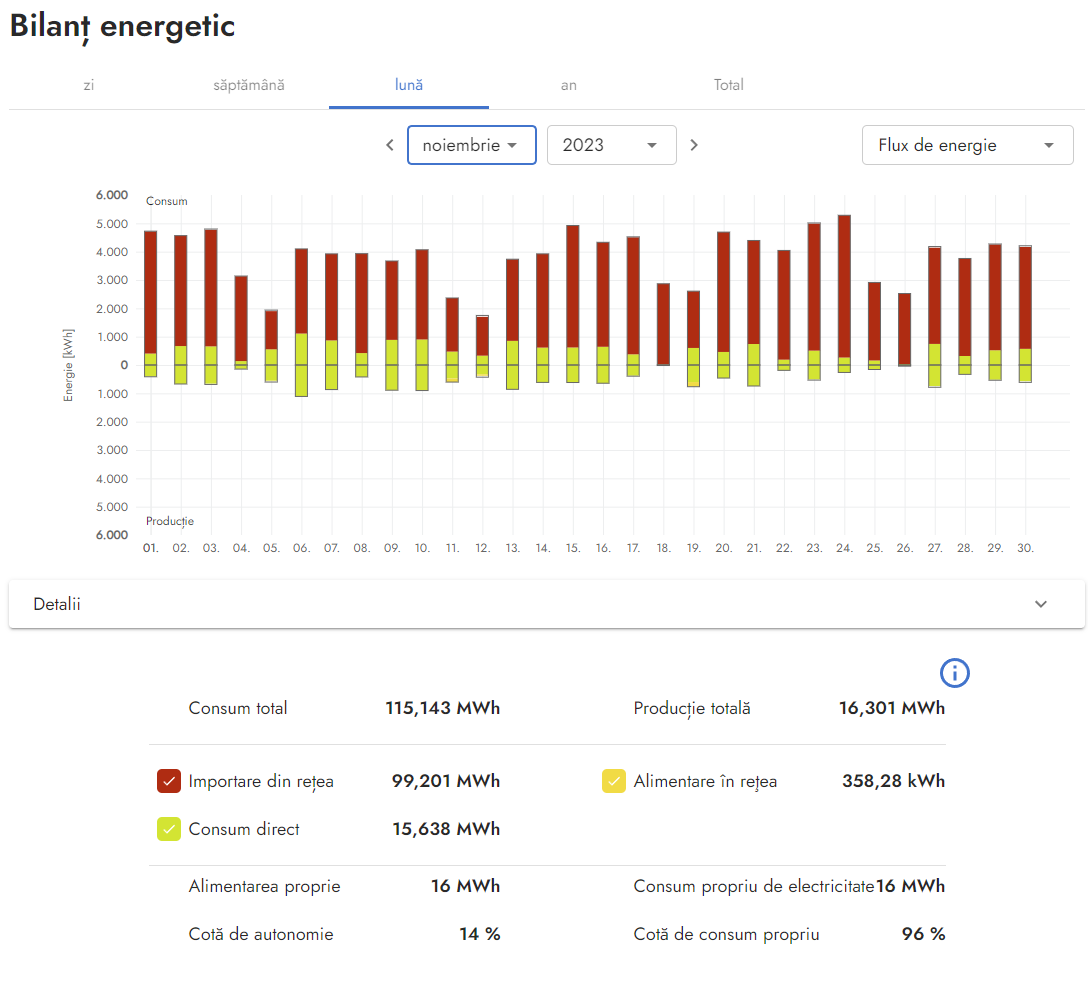Open the noiembrie month dropdown
This screenshot has width=1088, height=982.
point(471,145)
